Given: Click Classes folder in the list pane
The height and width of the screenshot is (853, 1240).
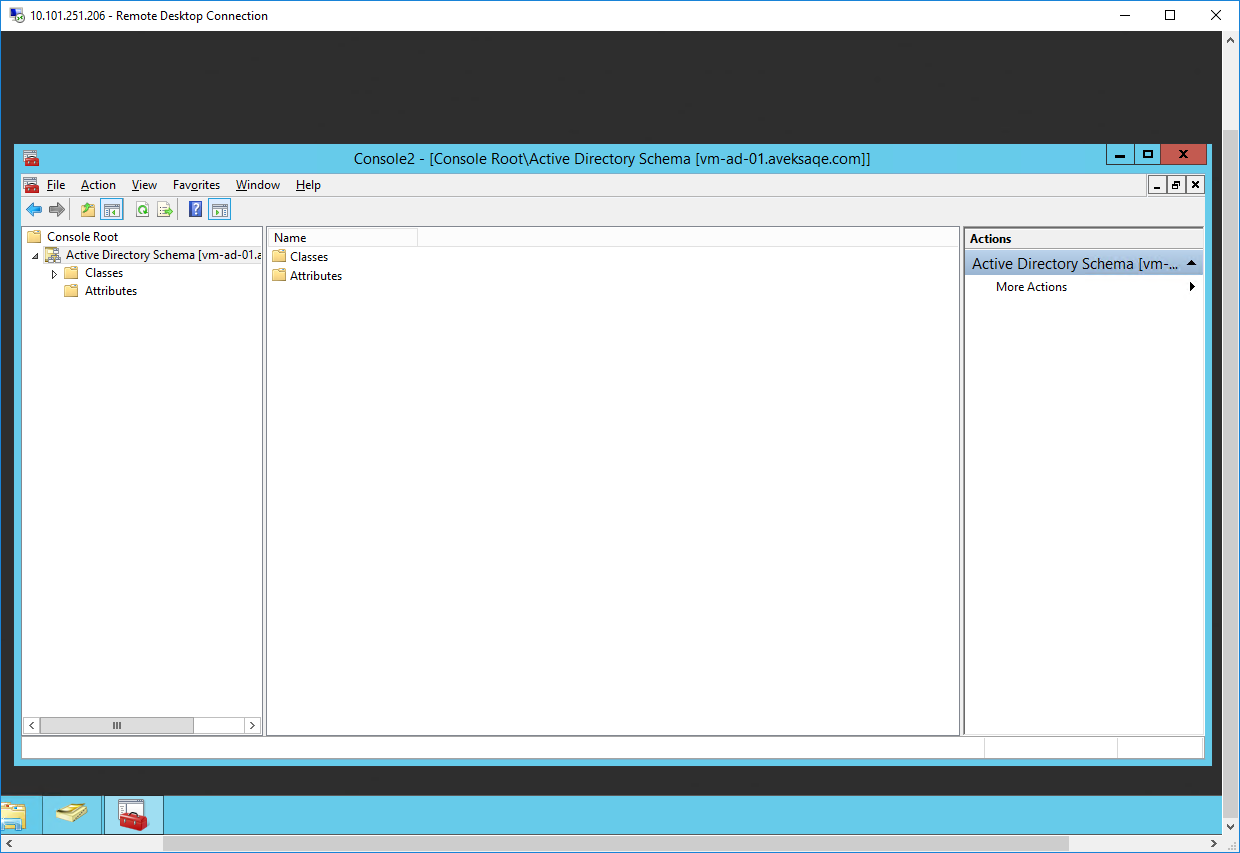Looking at the screenshot, I should [308, 257].
